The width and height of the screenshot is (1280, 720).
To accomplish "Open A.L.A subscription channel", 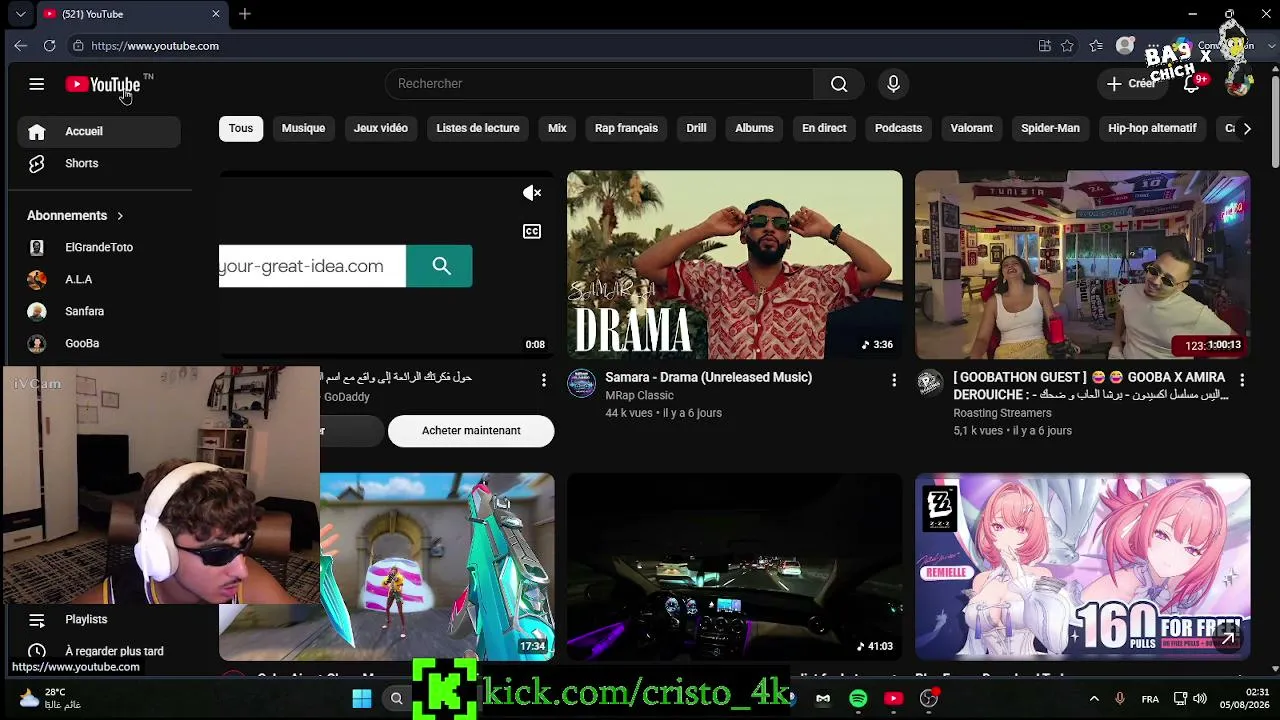I will [99, 280].
